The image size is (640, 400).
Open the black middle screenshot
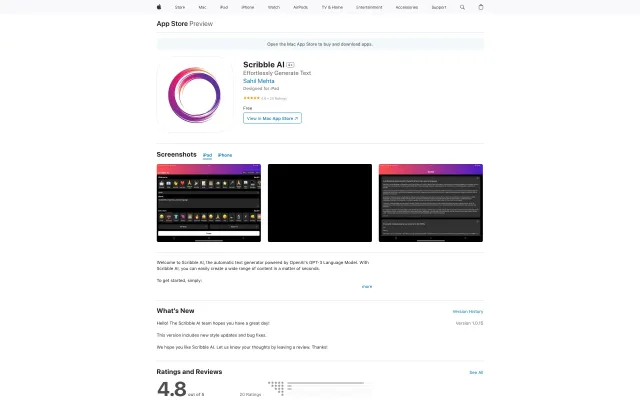click(x=319, y=203)
